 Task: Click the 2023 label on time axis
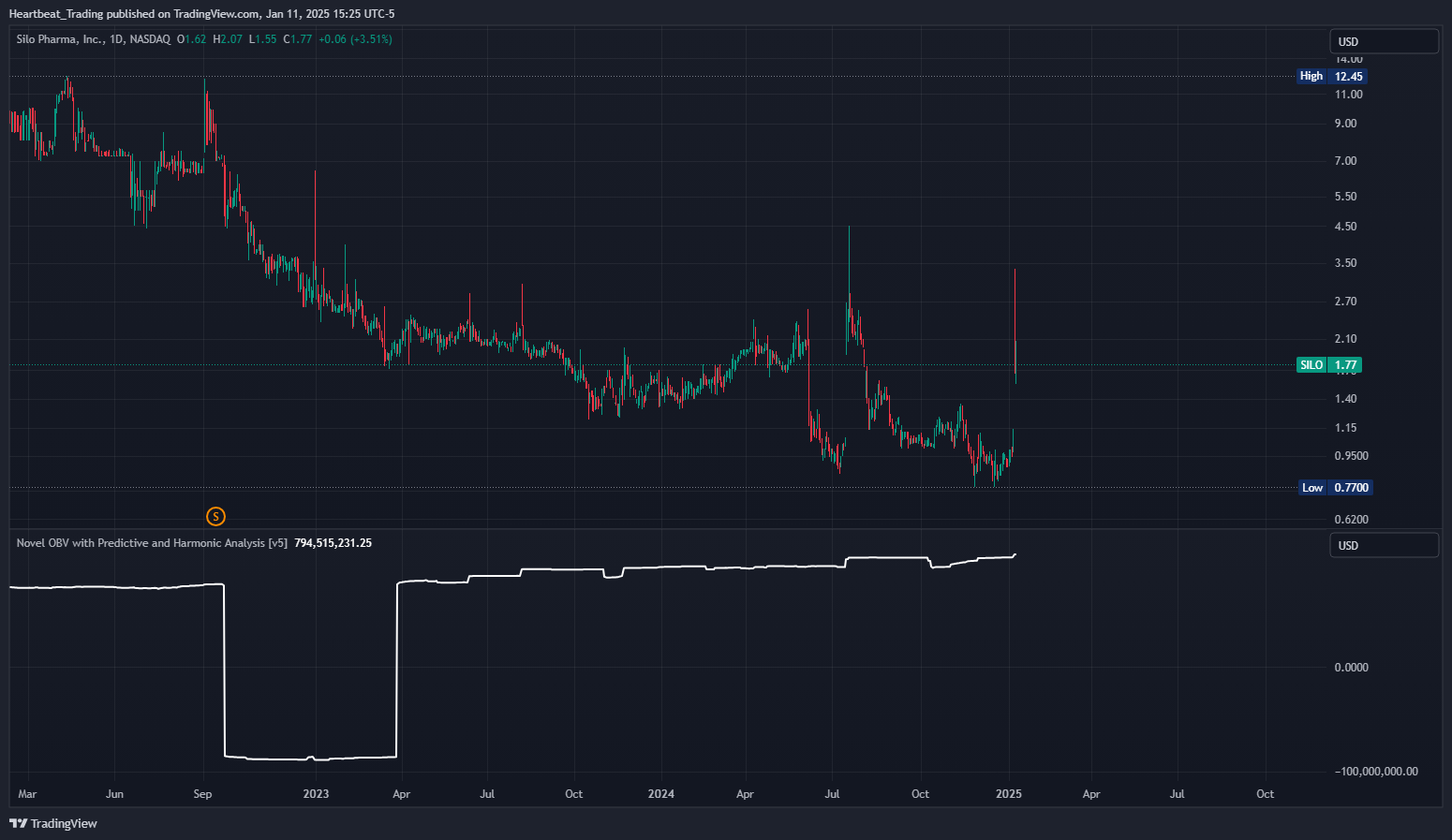pos(316,794)
